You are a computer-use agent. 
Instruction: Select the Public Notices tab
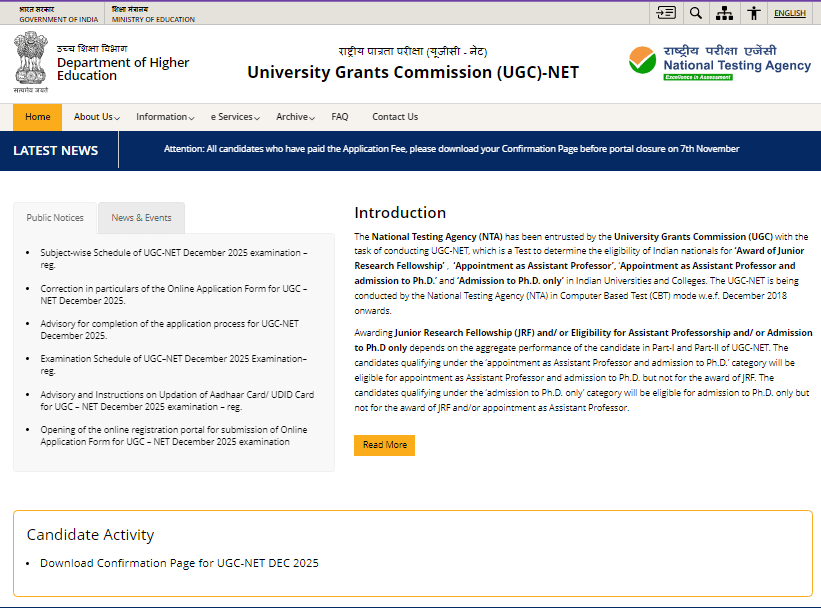point(54,217)
